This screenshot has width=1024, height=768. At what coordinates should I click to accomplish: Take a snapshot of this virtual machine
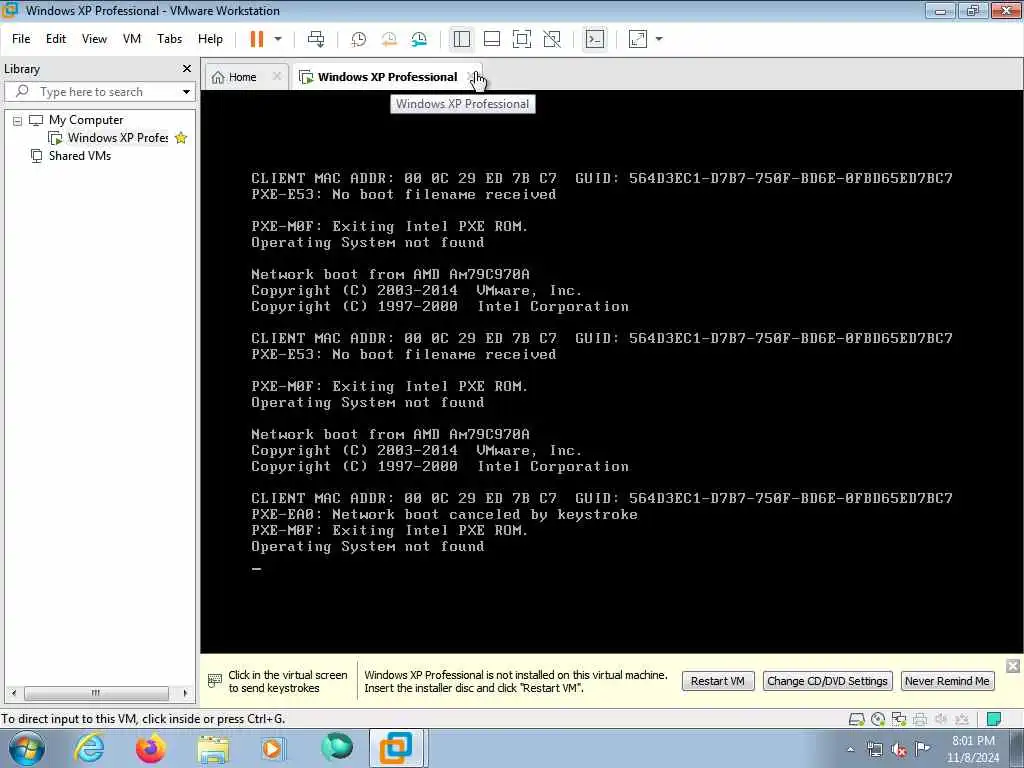point(359,39)
